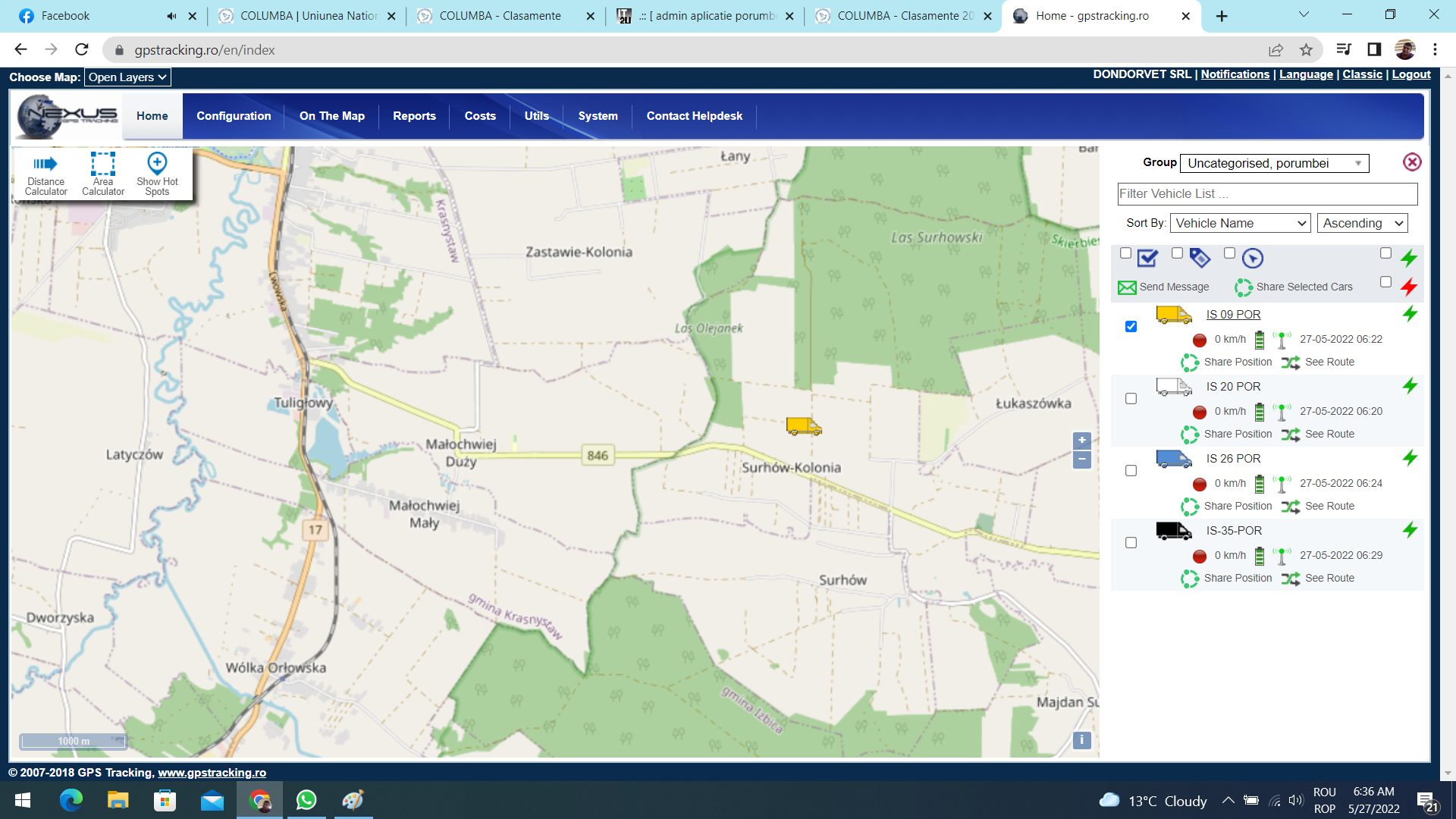Open the Reports menu
This screenshot has height=819, width=1456.
click(414, 116)
